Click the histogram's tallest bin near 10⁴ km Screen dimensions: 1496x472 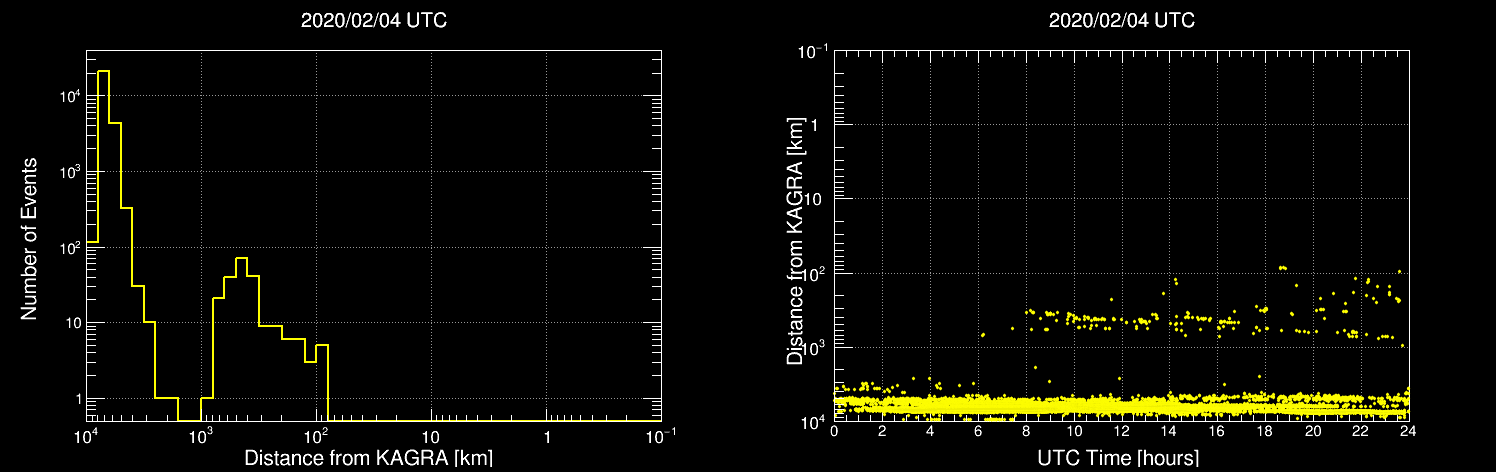point(104,245)
